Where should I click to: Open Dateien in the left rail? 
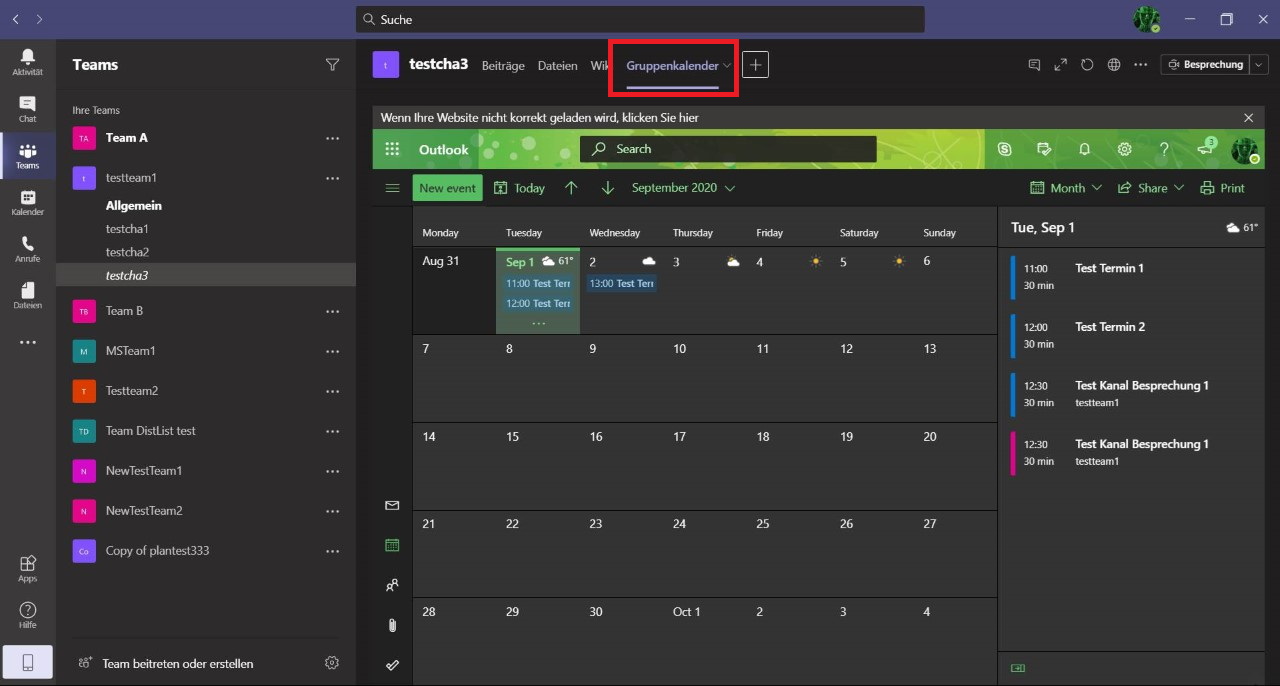[27, 296]
